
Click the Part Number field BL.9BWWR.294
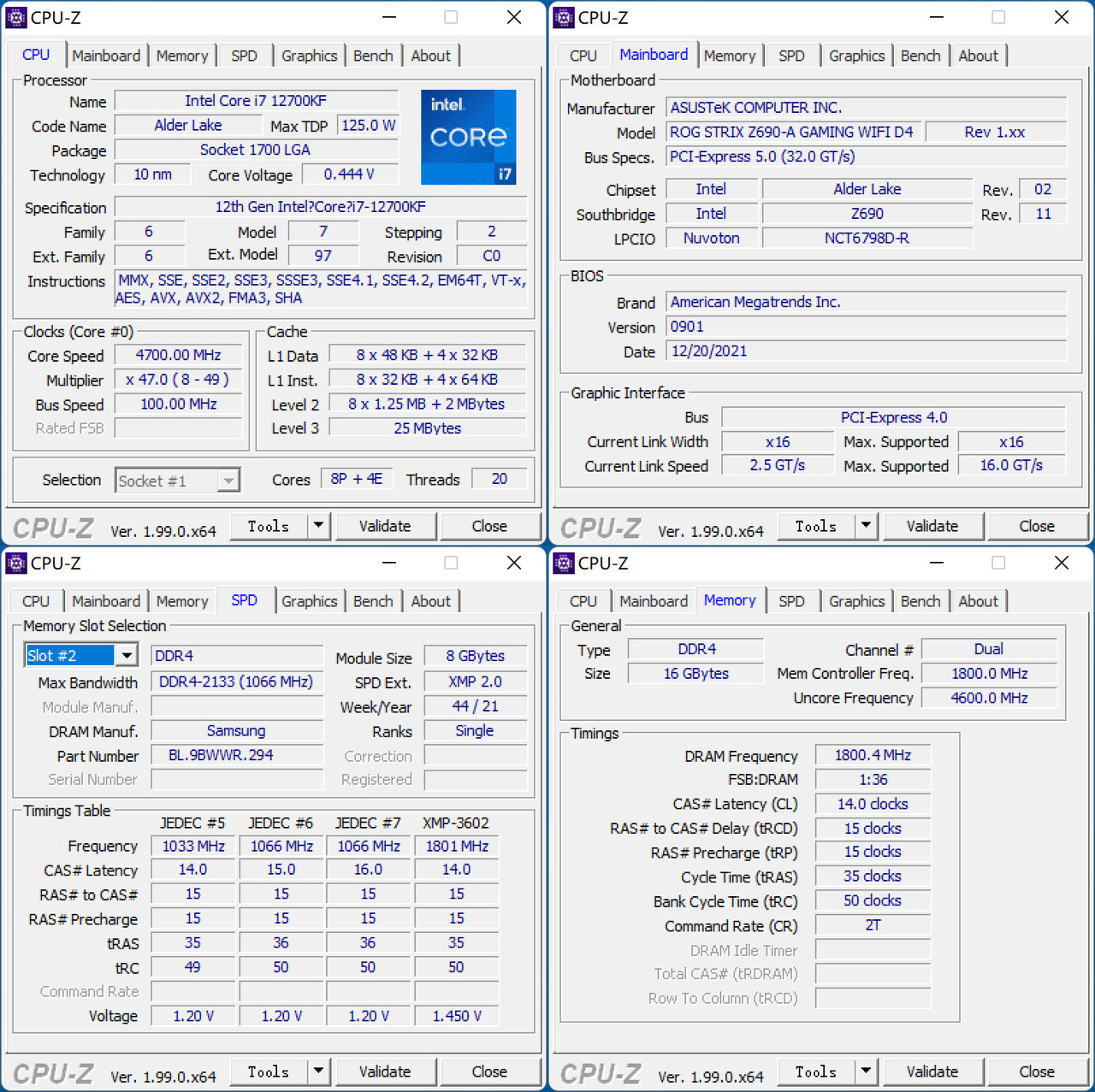237,755
